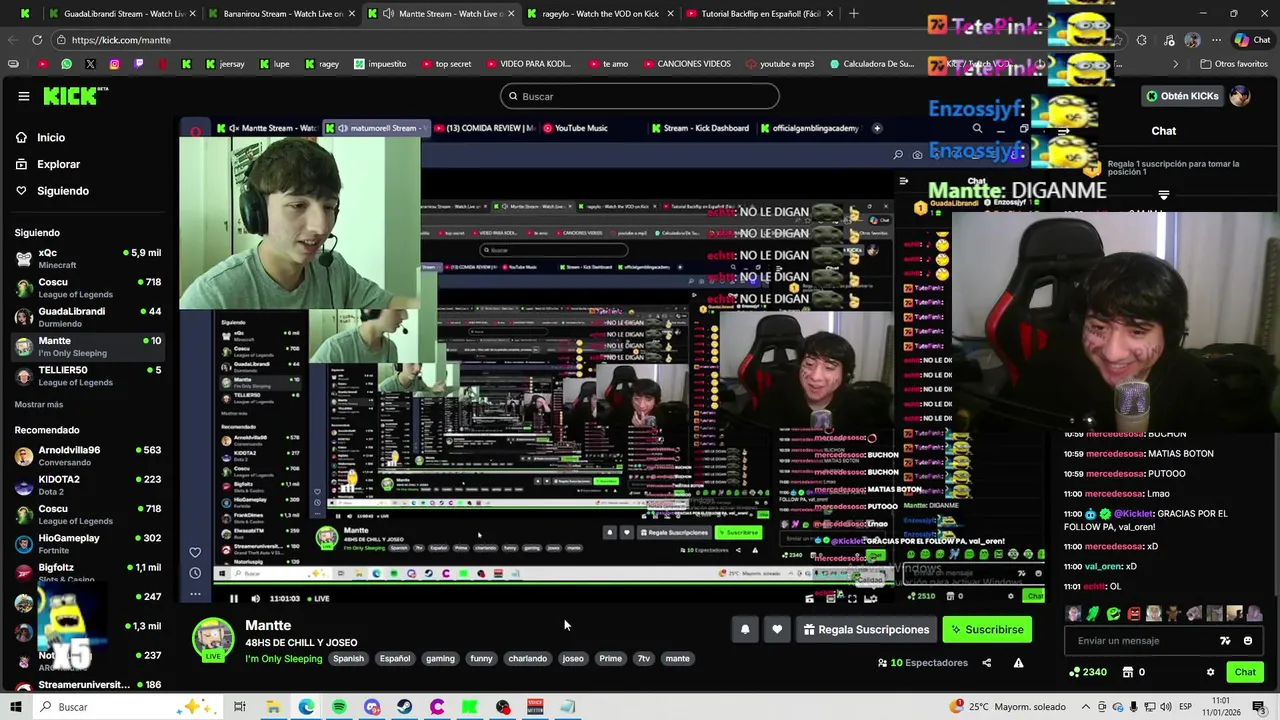Open Otros favoritos bookmarks folder

[1234, 64]
